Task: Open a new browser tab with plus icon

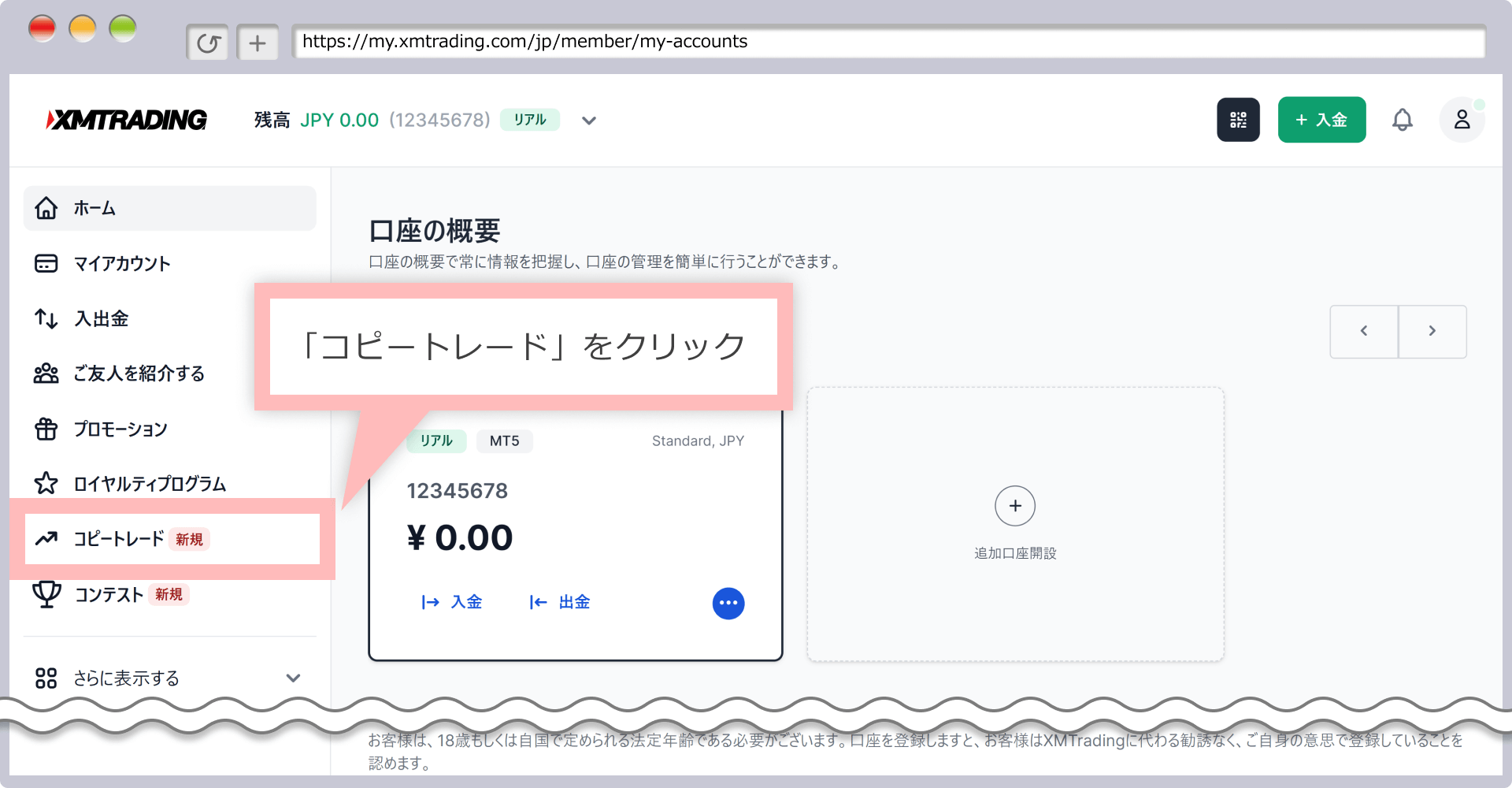Action: (258, 43)
